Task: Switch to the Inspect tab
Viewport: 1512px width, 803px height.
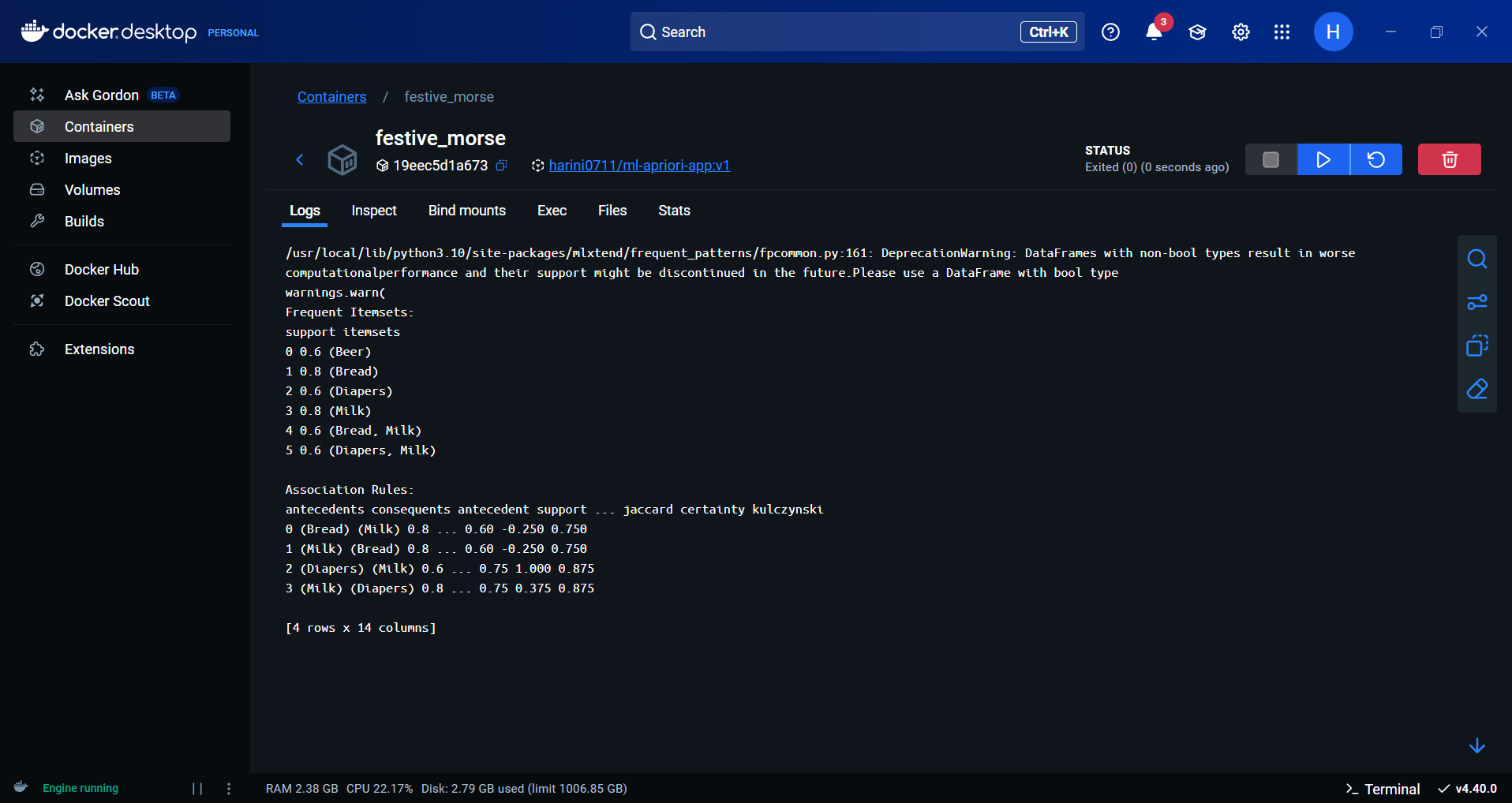Action: point(374,211)
